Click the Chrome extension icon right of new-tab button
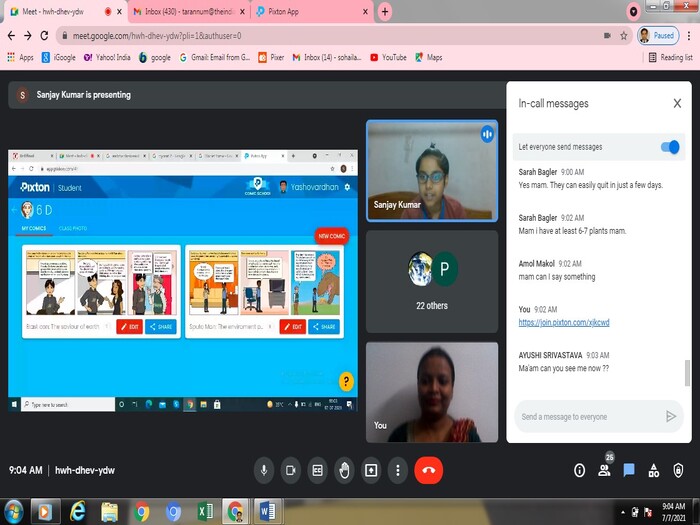 coord(633,12)
